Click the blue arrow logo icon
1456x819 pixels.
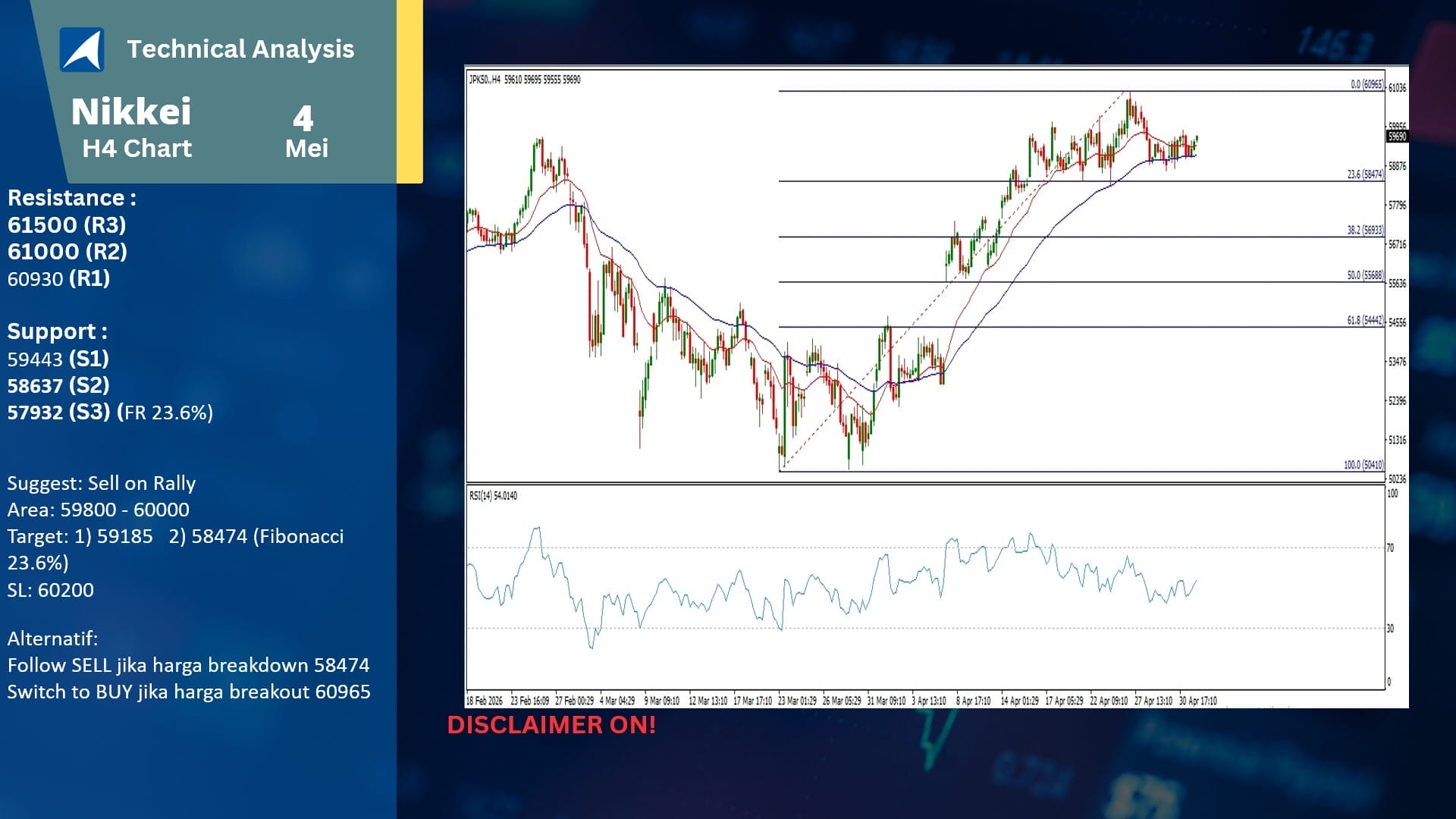82,49
